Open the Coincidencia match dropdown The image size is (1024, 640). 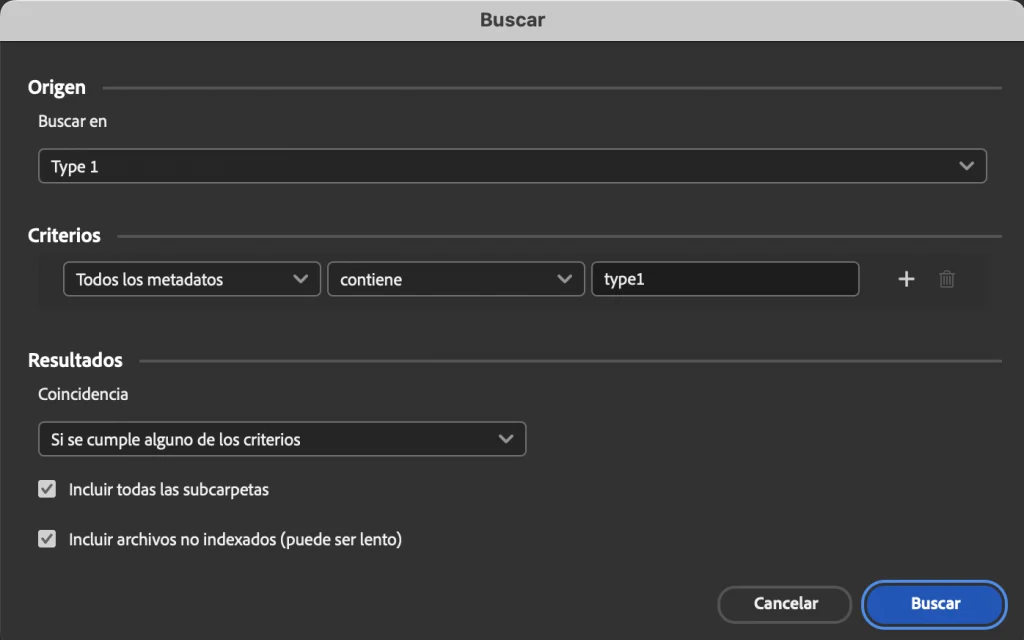(x=282, y=439)
